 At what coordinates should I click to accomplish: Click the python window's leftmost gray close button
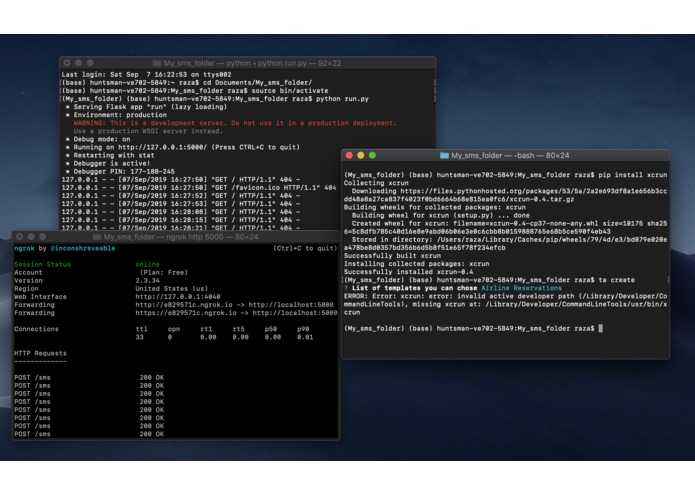tap(67, 63)
